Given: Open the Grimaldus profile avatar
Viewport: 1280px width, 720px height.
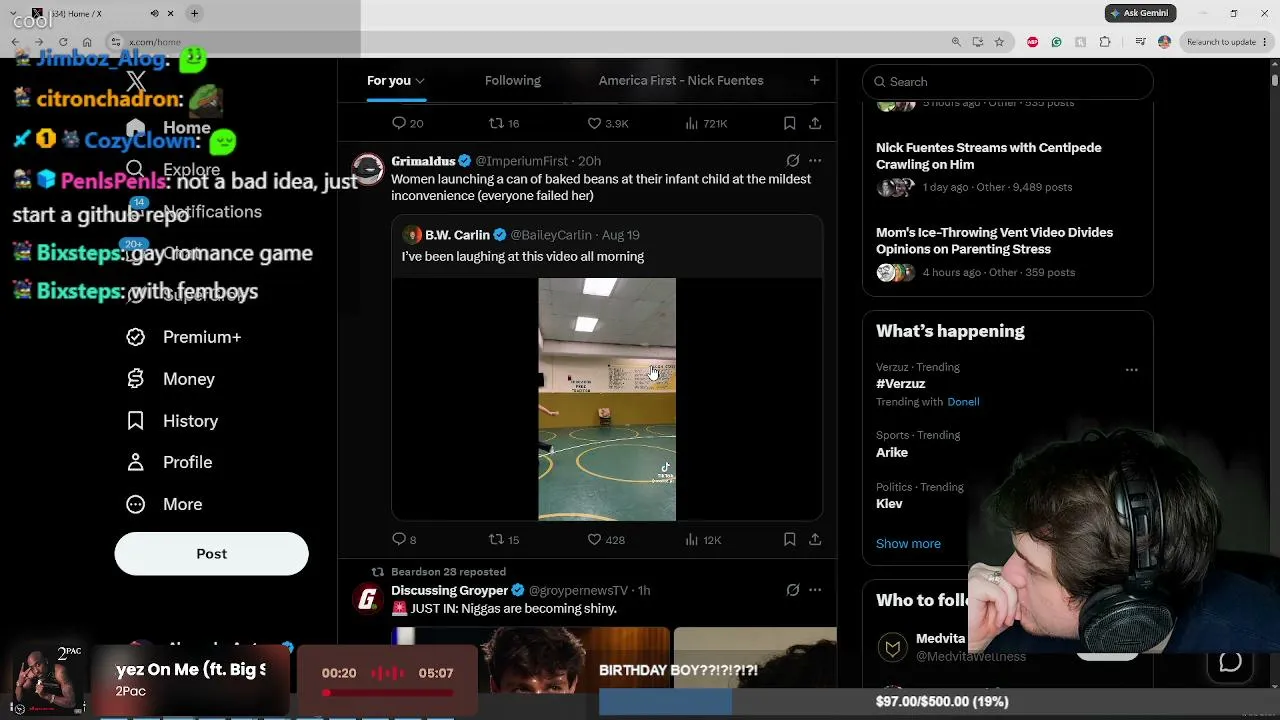Looking at the screenshot, I should coord(368,169).
